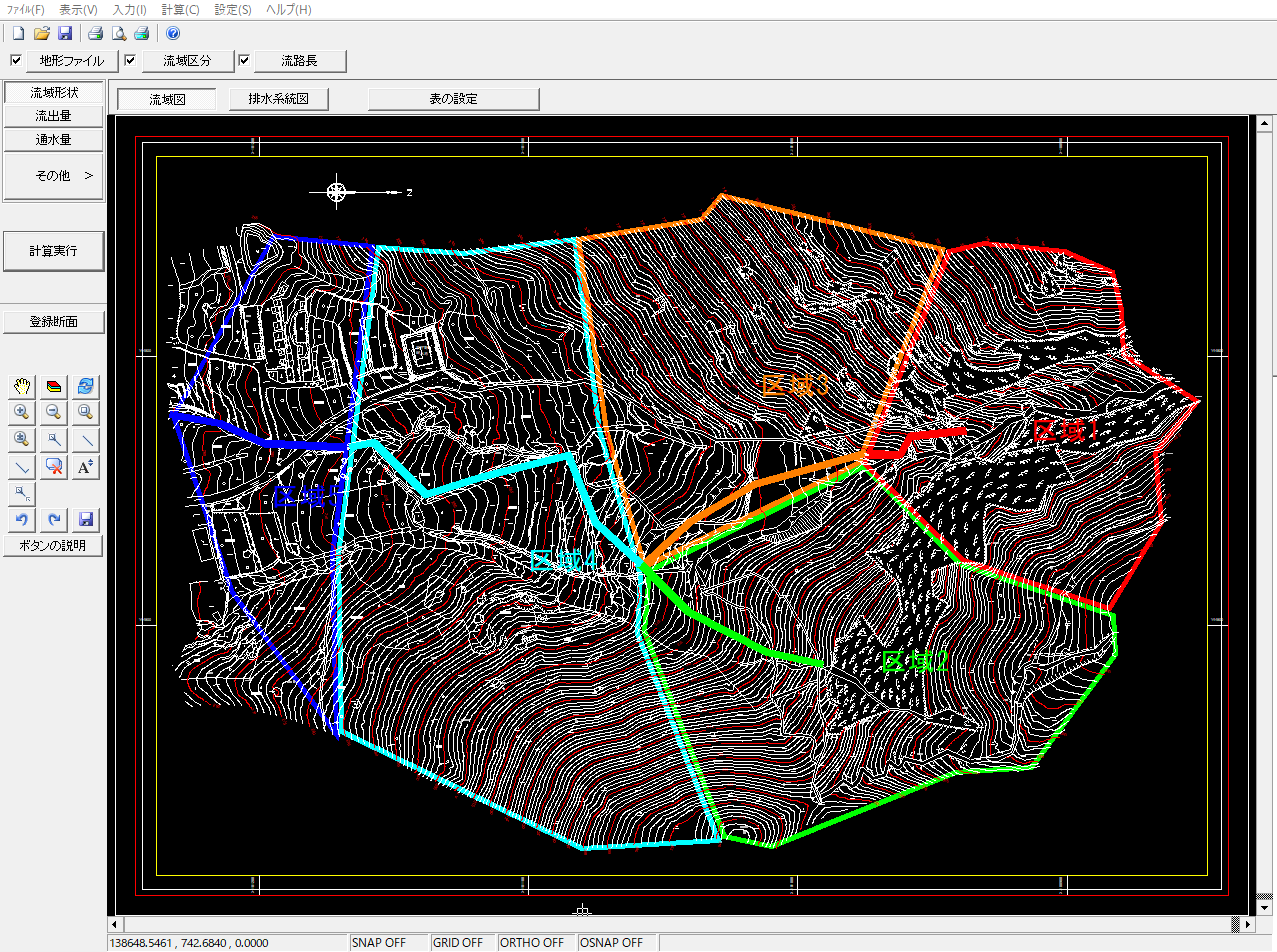
Task: Toggle SNAP OFF in the status bar
Action: [x=379, y=943]
